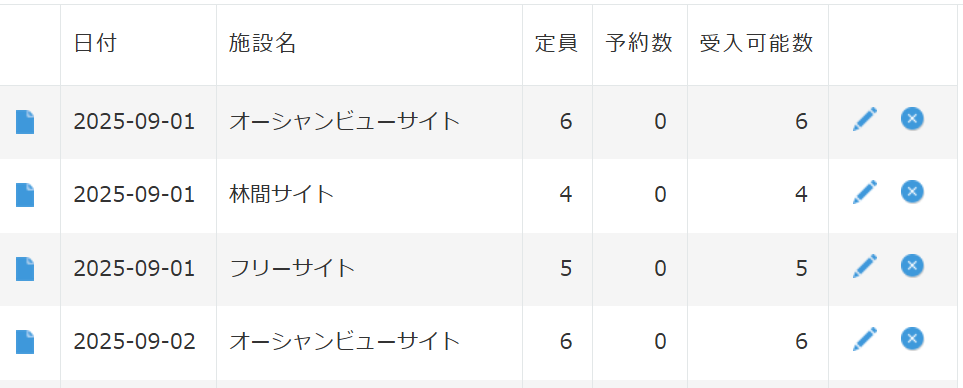Select the 2025-09-02 date cell
This screenshot has height=388, width=963.
[x=138, y=342]
